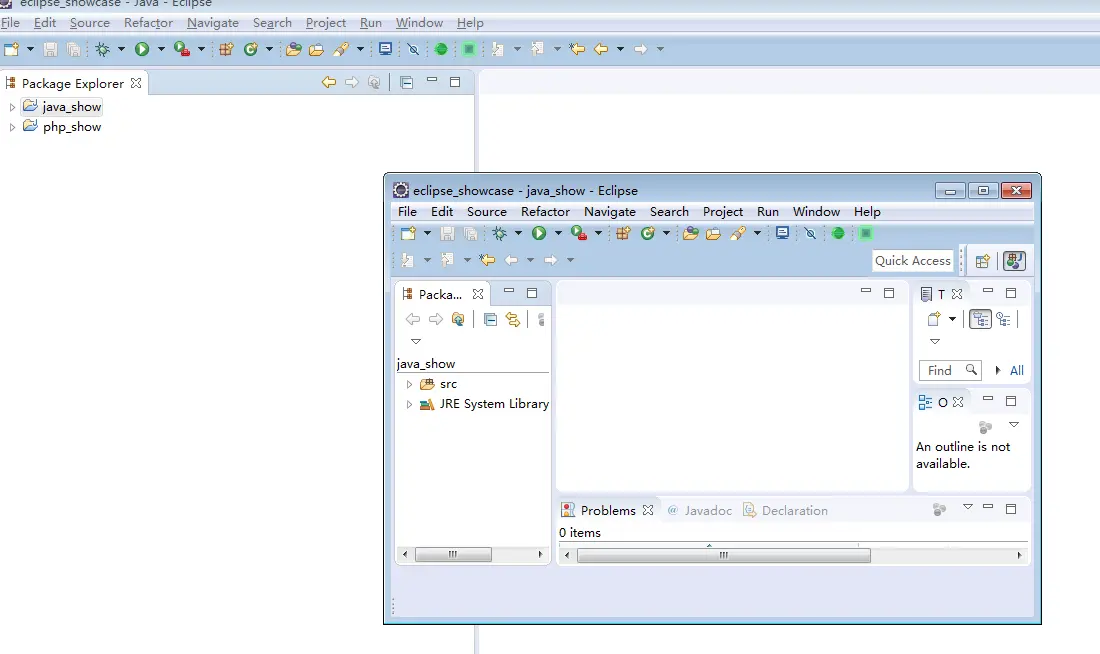
Task: Click Debug bug icon in background Eclipse toolbar
Action: pos(102,49)
